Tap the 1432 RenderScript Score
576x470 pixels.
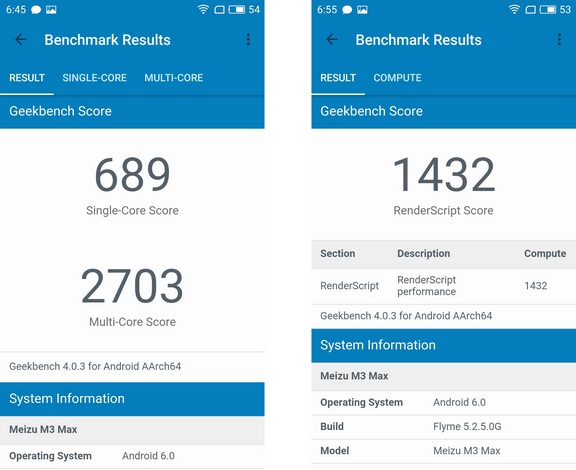[x=444, y=174]
